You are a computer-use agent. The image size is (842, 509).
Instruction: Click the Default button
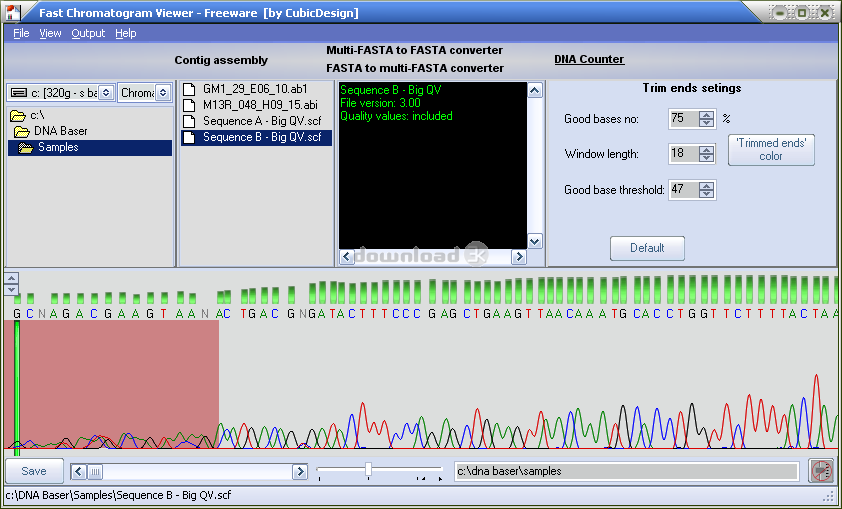647,248
